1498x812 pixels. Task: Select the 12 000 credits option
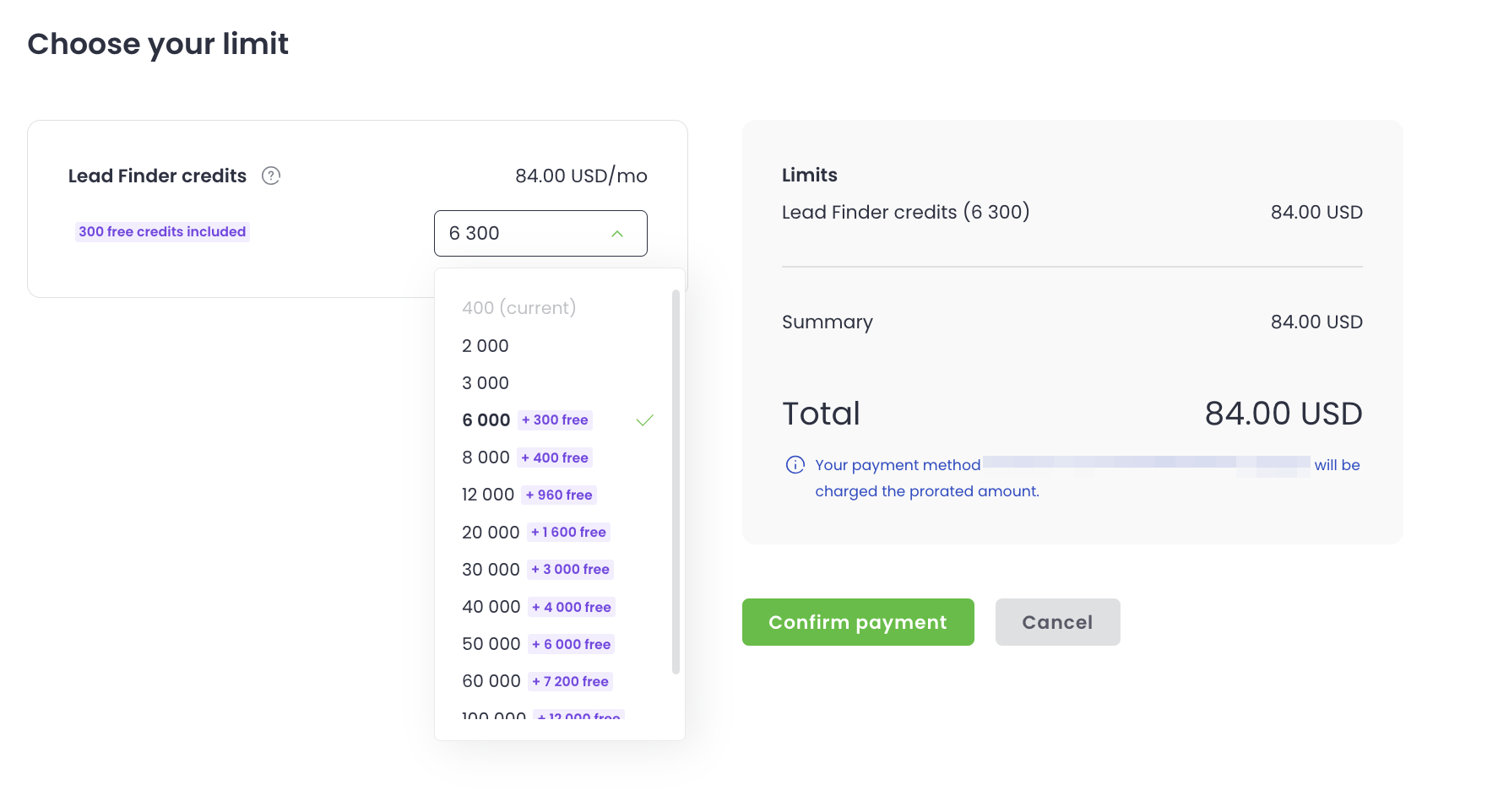(488, 495)
